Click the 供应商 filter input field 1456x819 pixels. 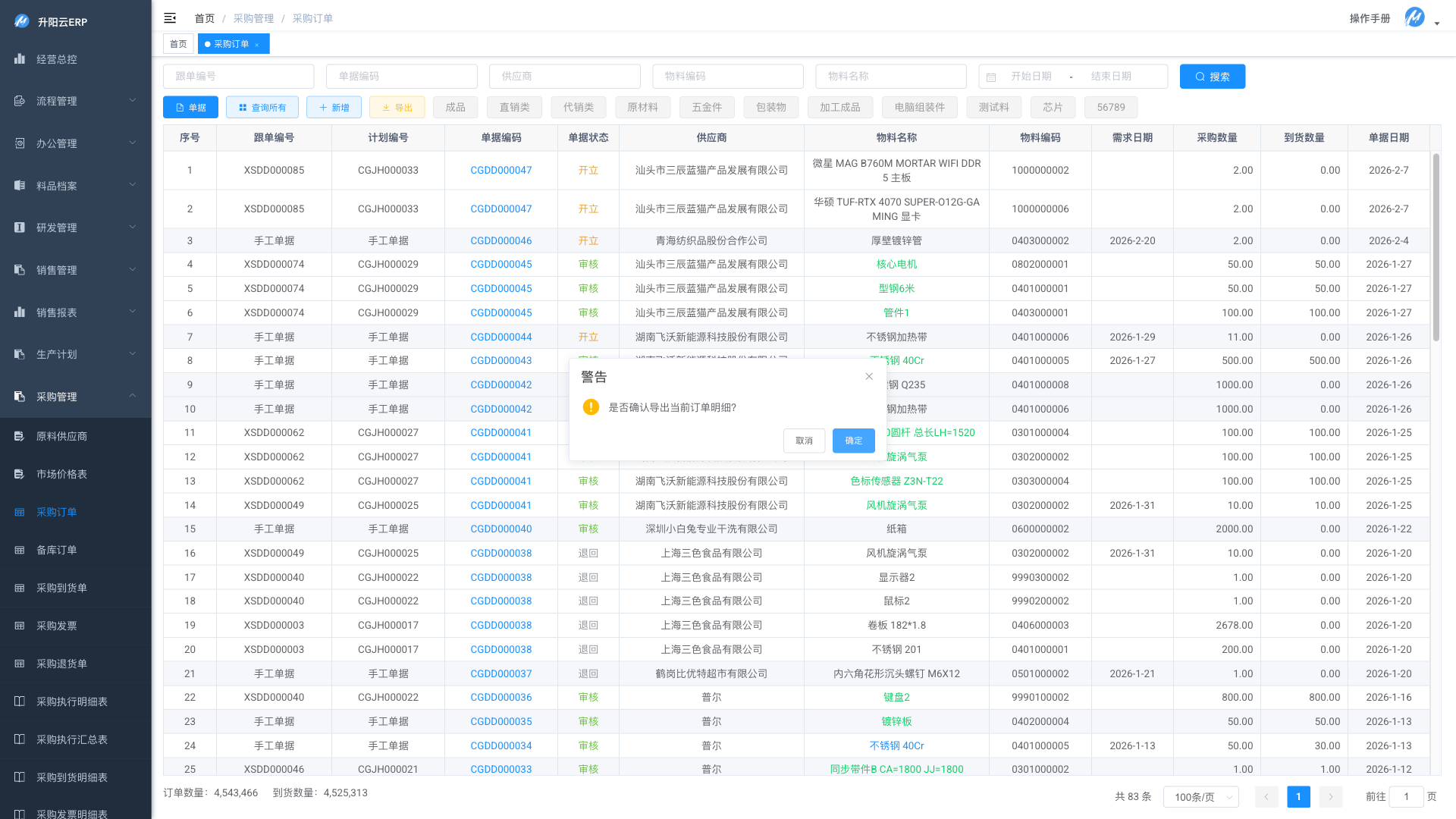pos(564,77)
